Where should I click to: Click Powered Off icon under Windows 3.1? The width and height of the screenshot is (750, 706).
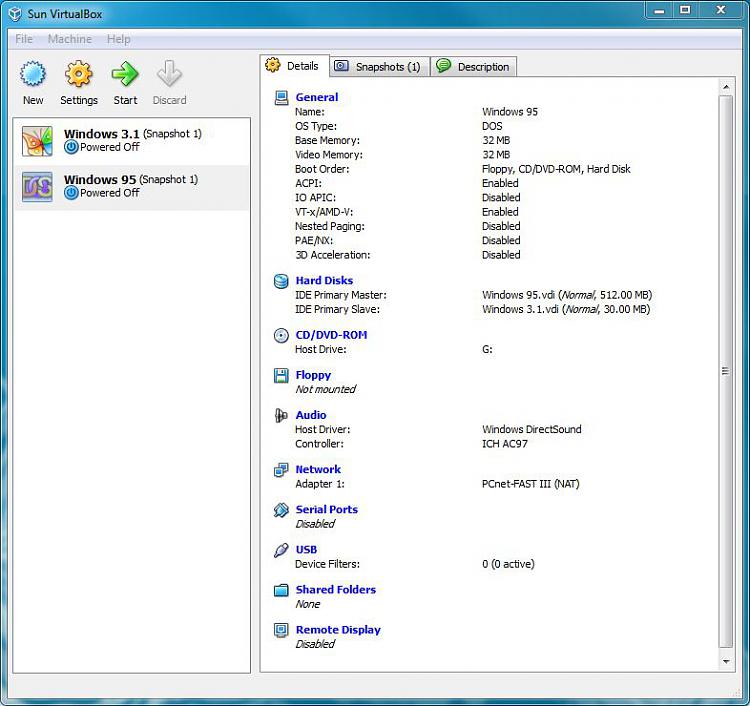tap(71, 147)
